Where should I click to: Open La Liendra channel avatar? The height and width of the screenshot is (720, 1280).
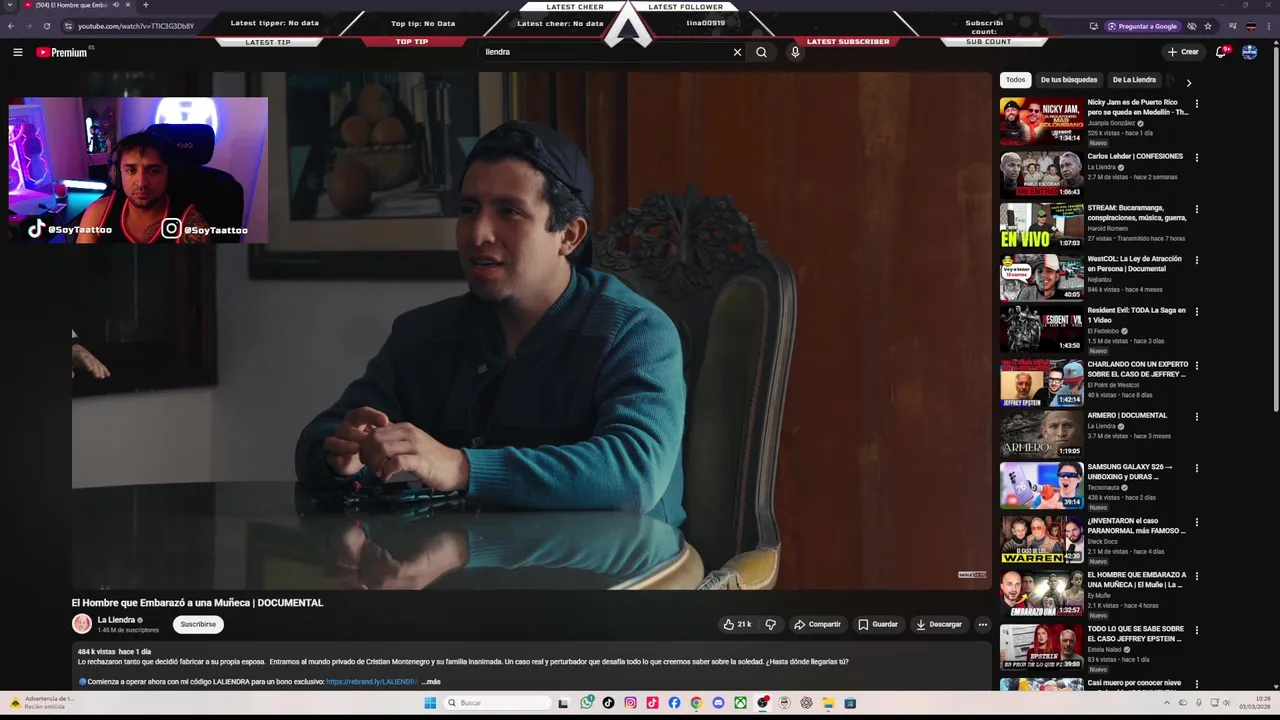[82, 624]
